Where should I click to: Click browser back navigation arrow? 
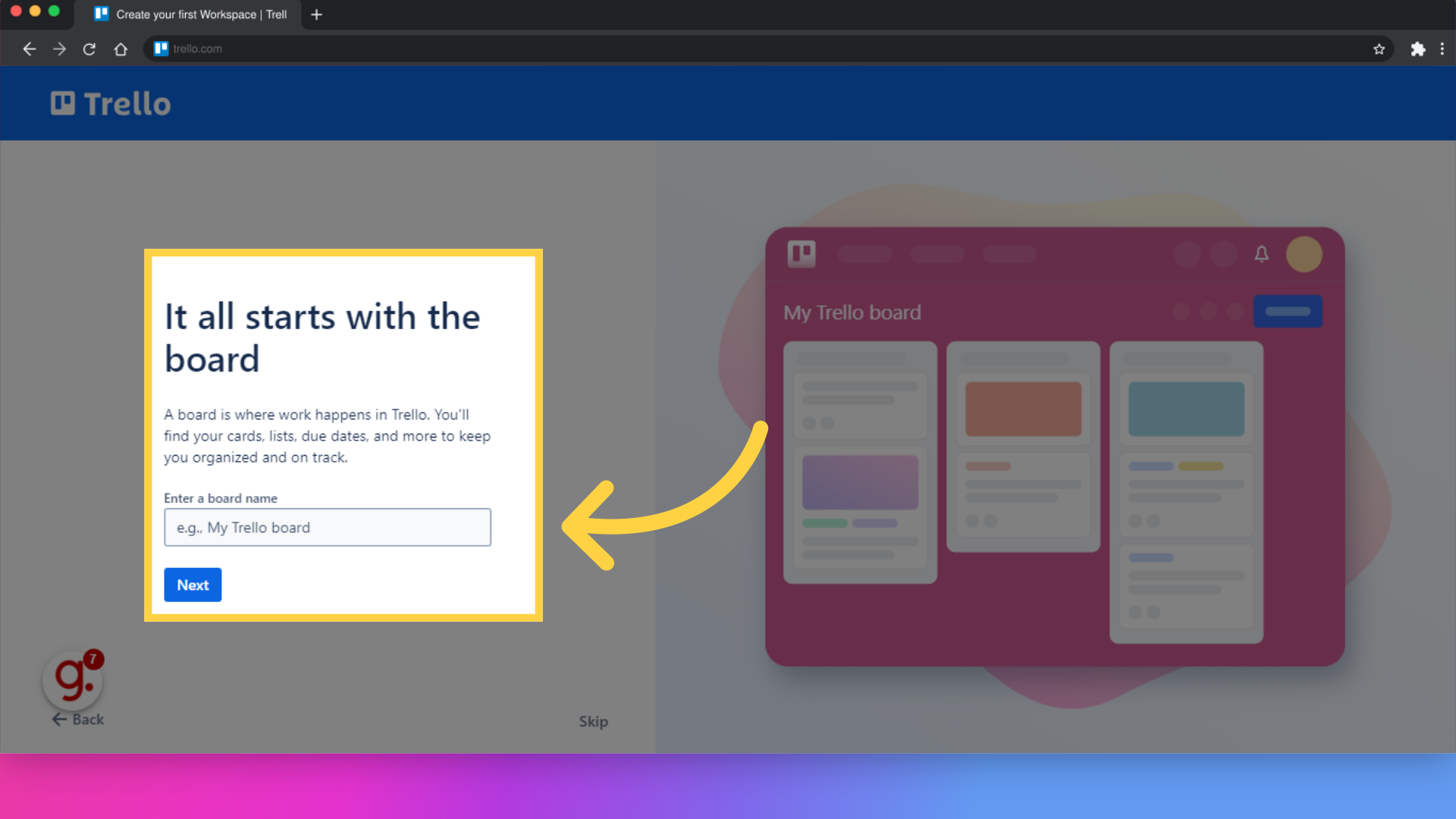coord(29,48)
